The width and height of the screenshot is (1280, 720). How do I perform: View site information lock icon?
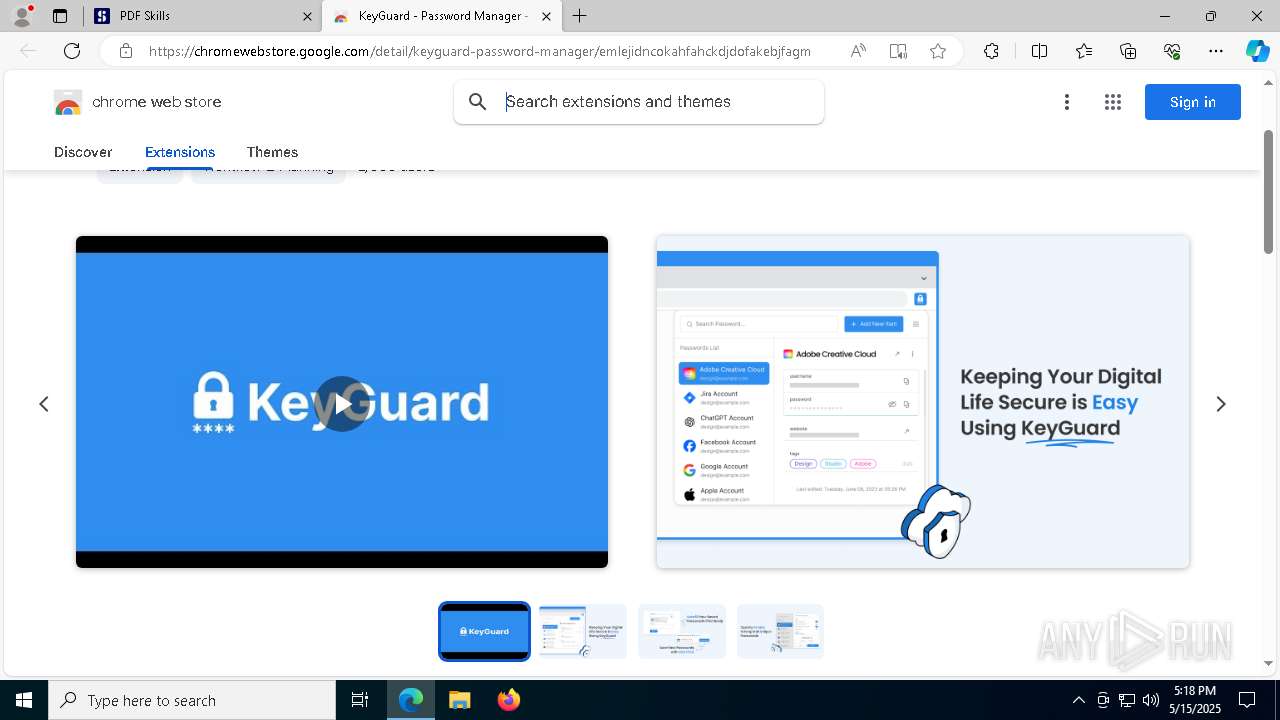click(x=126, y=51)
